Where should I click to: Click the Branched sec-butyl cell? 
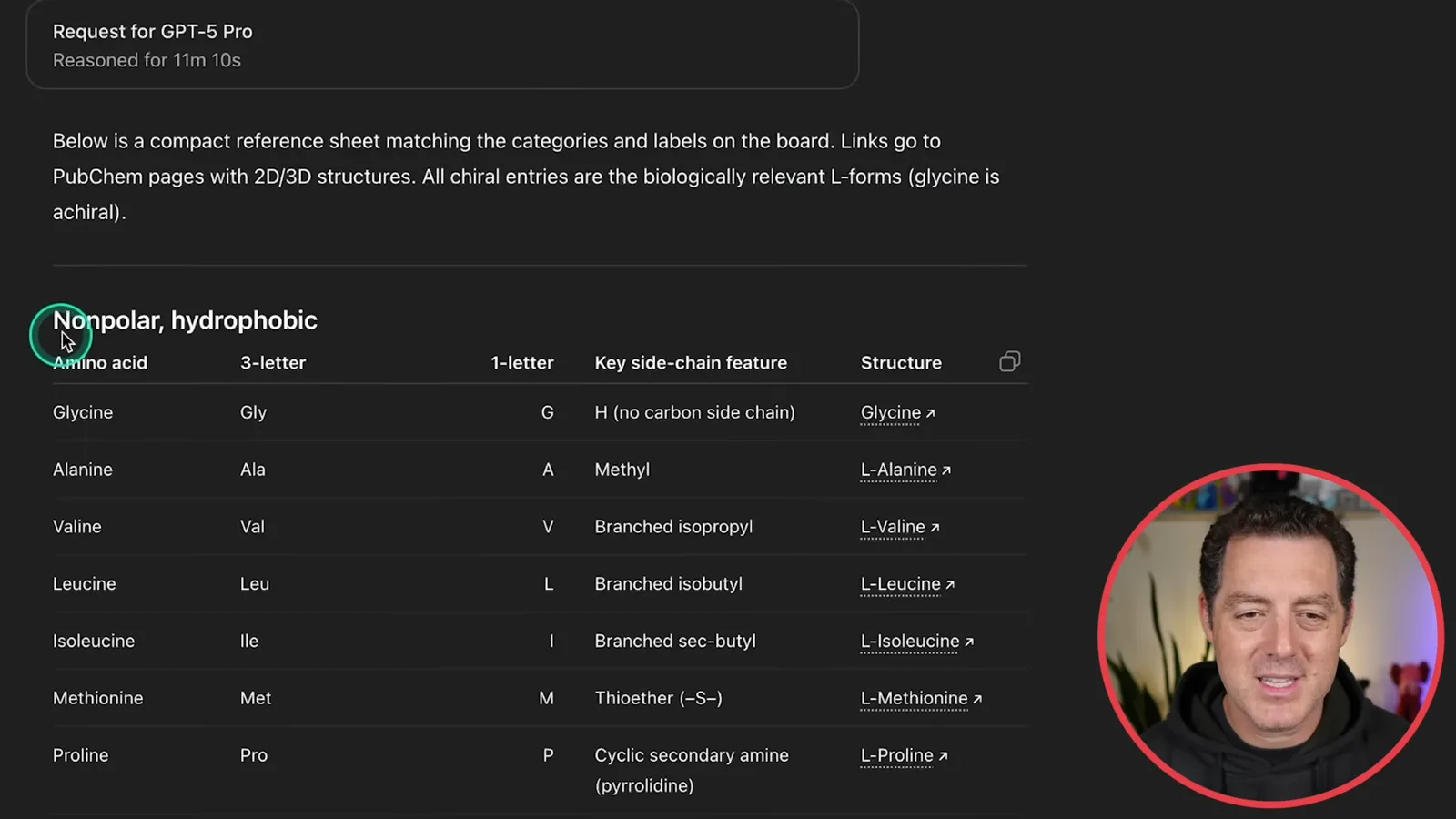pyautogui.click(x=675, y=641)
